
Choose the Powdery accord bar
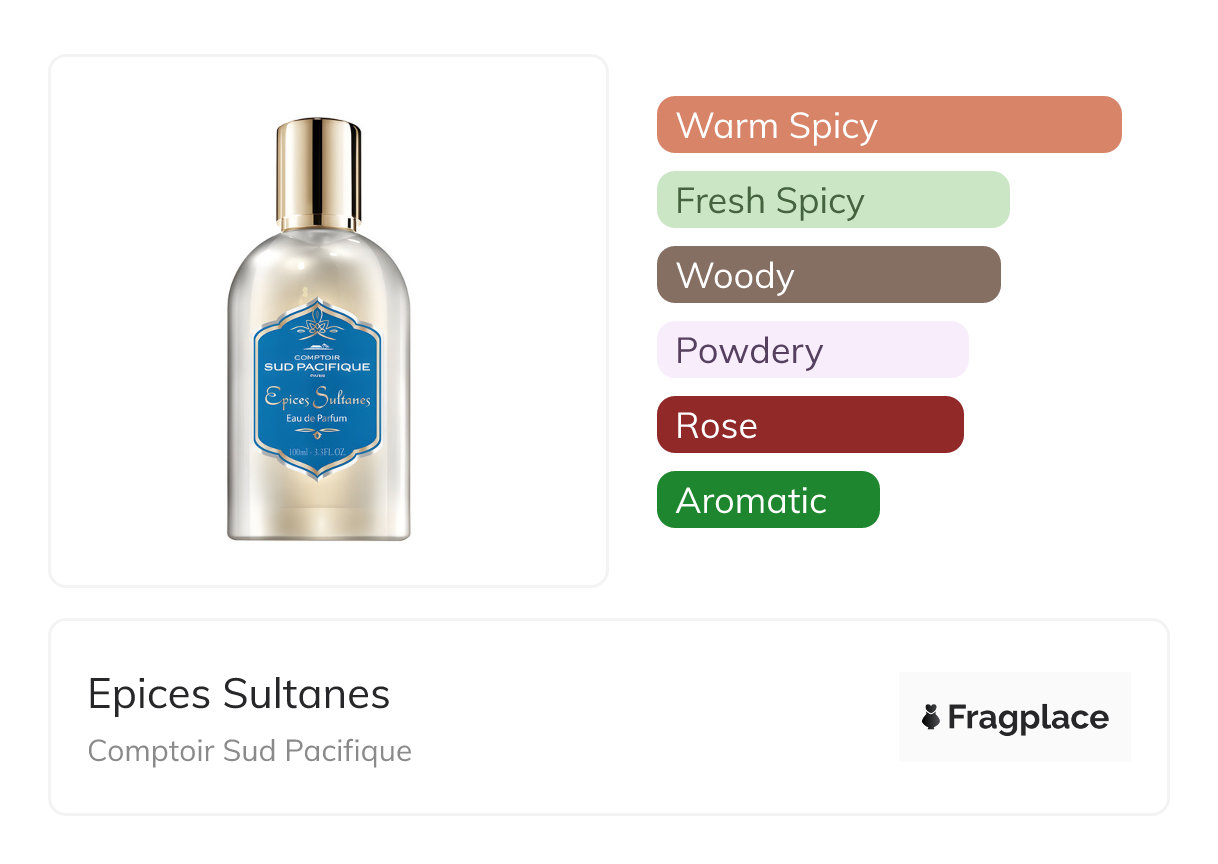pyautogui.click(x=813, y=350)
